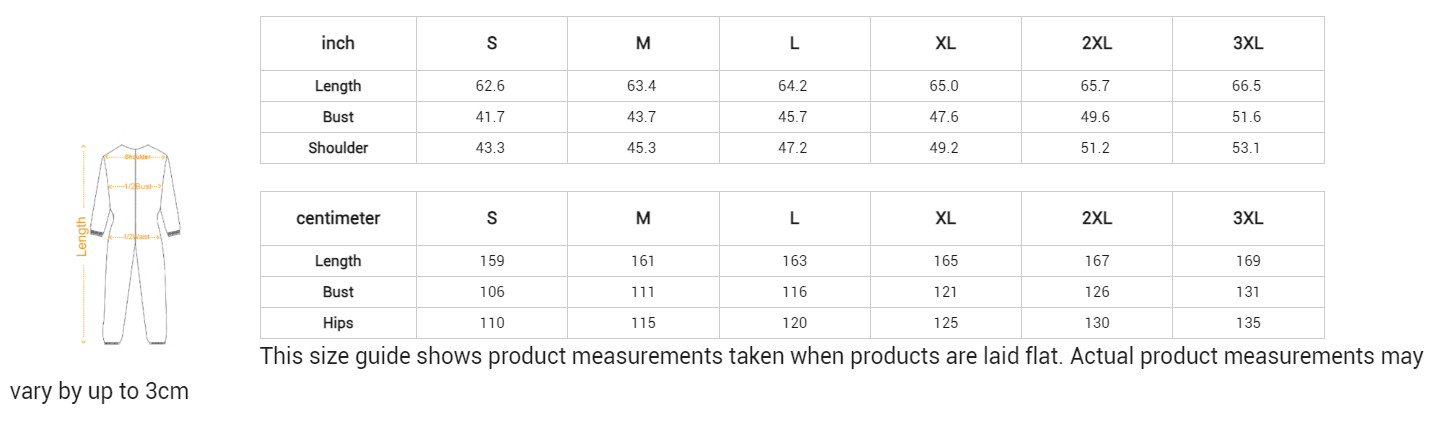Select the 53.1 shoulder value for 3XL
The width and height of the screenshot is (1441, 437).
(x=1247, y=148)
